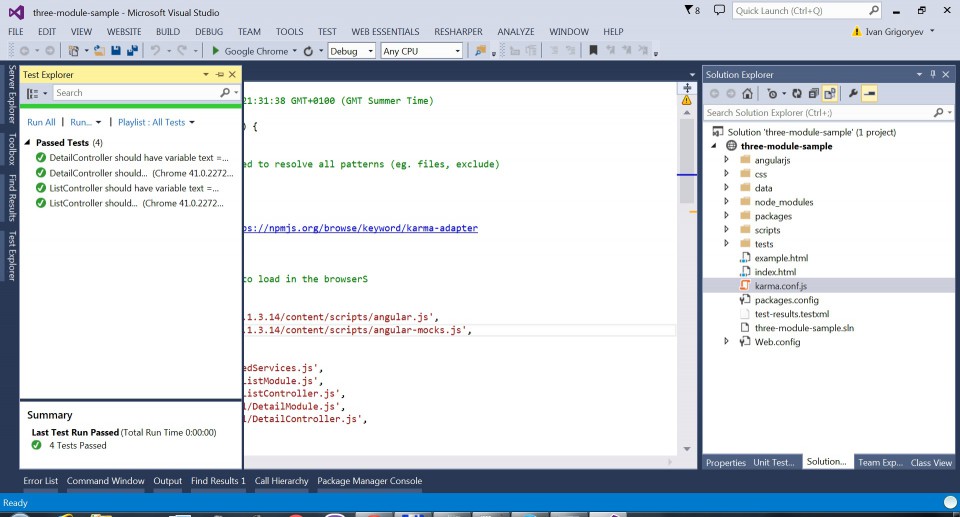The height and width of the screenshot is (517, 960).
Task: Click the Refresh icon in Solution Explorer
Action: point(797,94)
